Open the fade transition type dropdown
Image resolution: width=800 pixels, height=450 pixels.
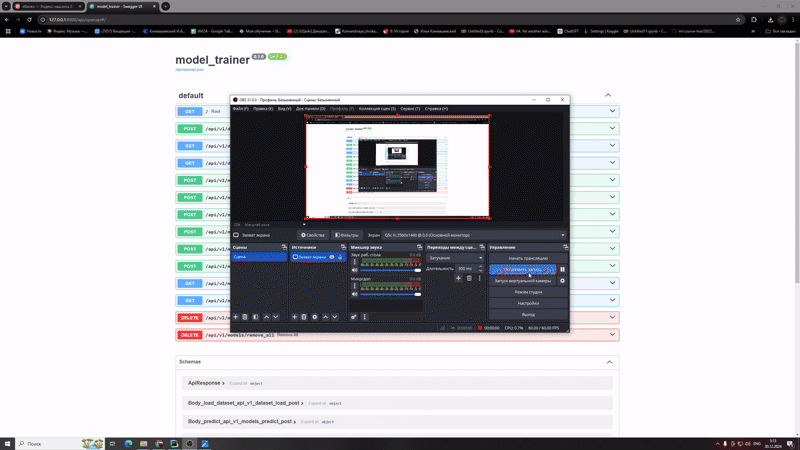455,258
